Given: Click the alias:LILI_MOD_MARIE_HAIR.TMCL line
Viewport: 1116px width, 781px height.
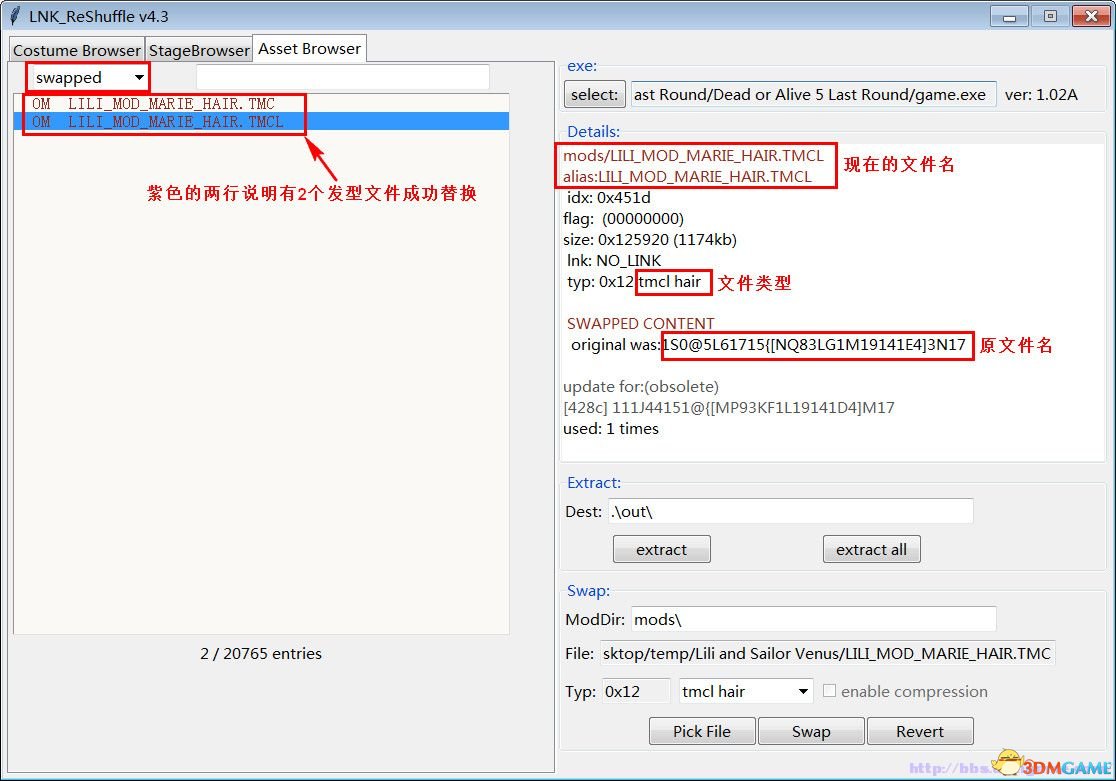Looking at the screenshot, I should (687, 177).
